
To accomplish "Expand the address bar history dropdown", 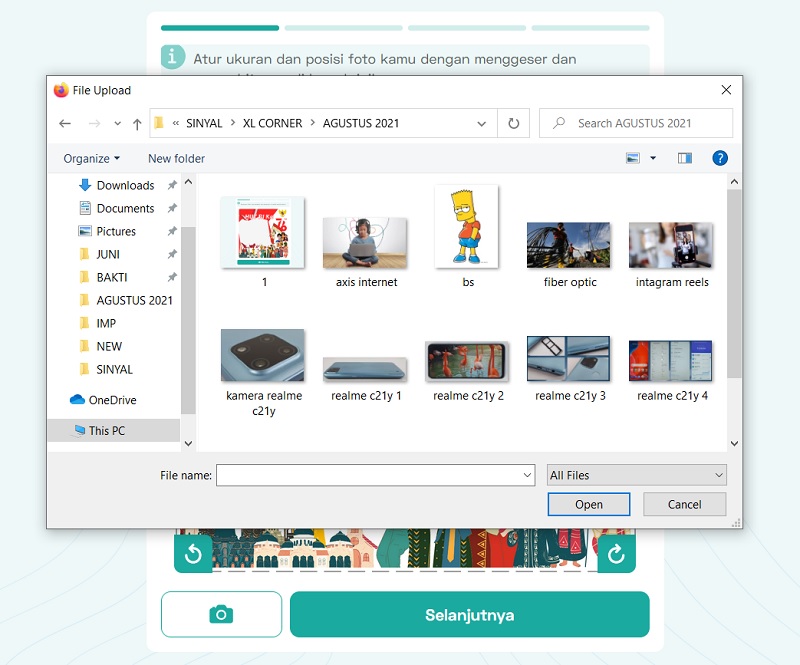I will (x=482, y=124).
